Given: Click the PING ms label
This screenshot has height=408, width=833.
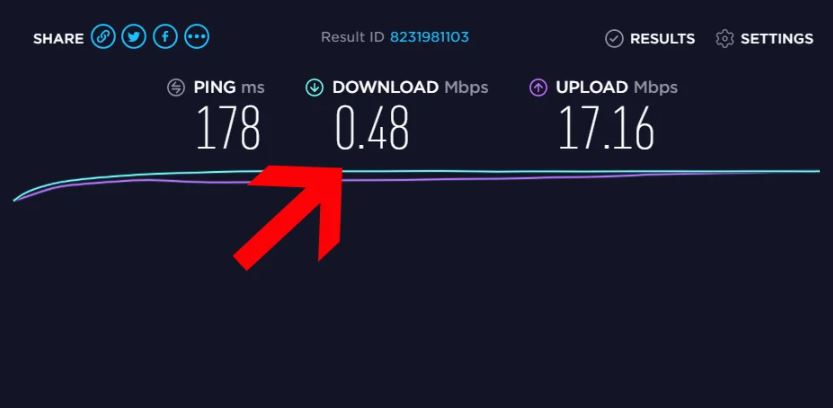Looking at the screenshot, I should click(229, 88).
